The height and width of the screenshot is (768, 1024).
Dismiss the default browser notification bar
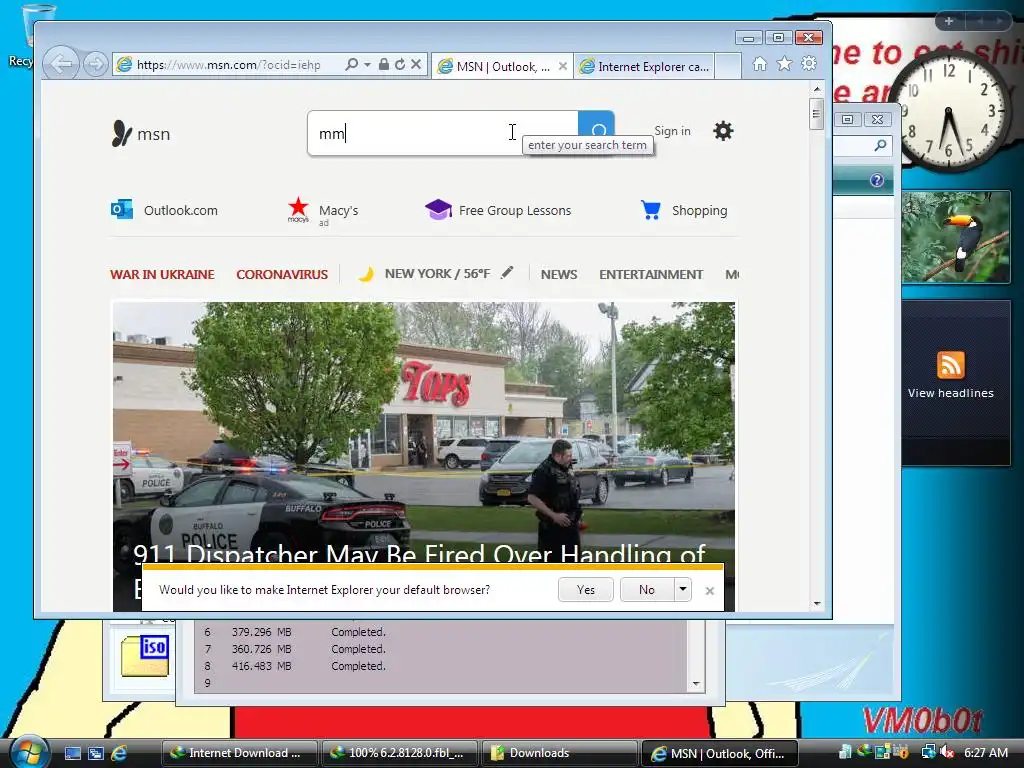(710, 590)
